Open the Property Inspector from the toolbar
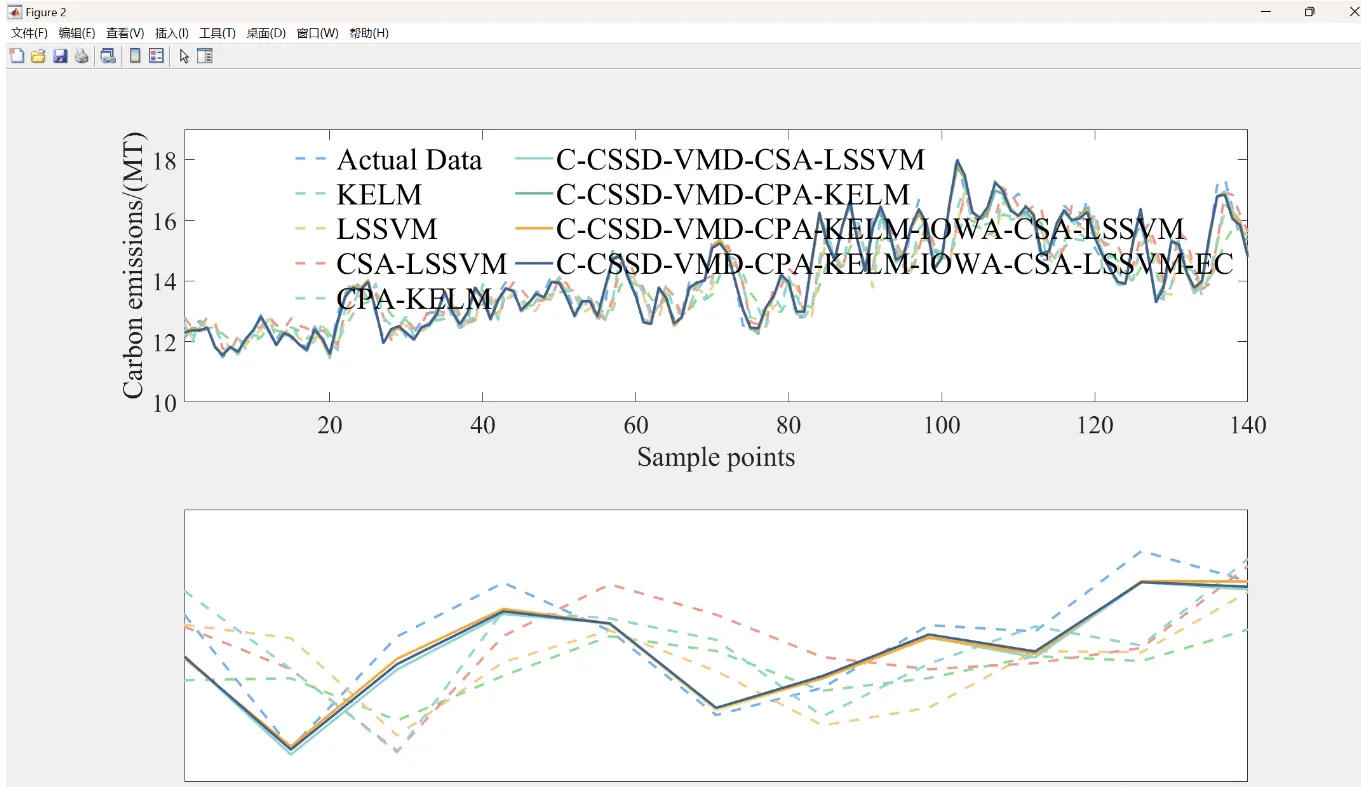This screenshot has height=787, width=1361. 205,56
